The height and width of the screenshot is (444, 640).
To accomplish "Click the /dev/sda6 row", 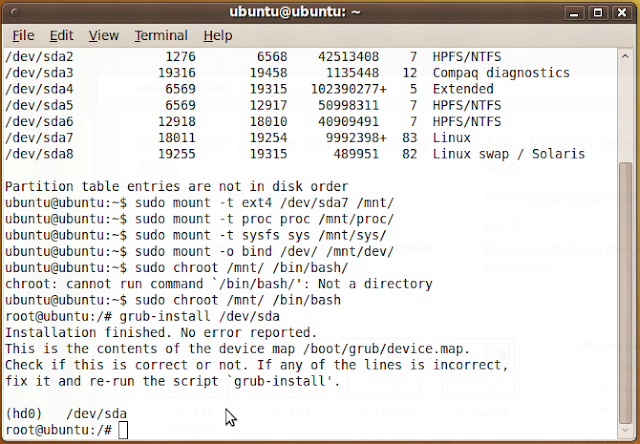I will [253, 122].
